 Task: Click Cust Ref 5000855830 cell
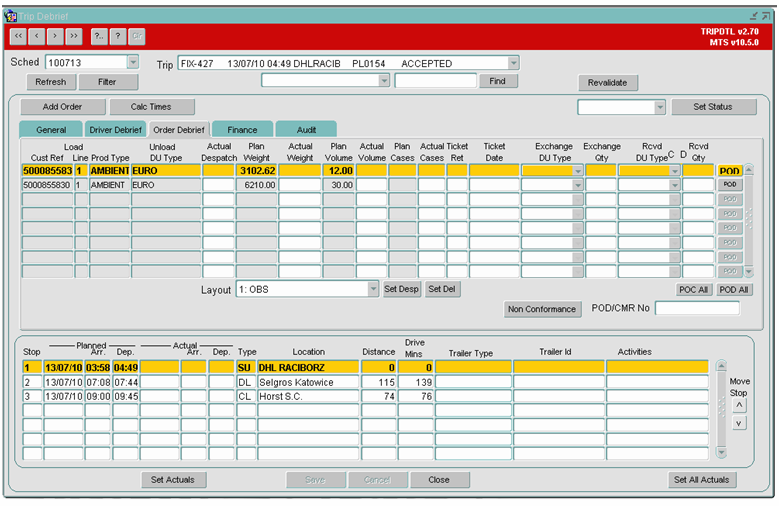47,185
